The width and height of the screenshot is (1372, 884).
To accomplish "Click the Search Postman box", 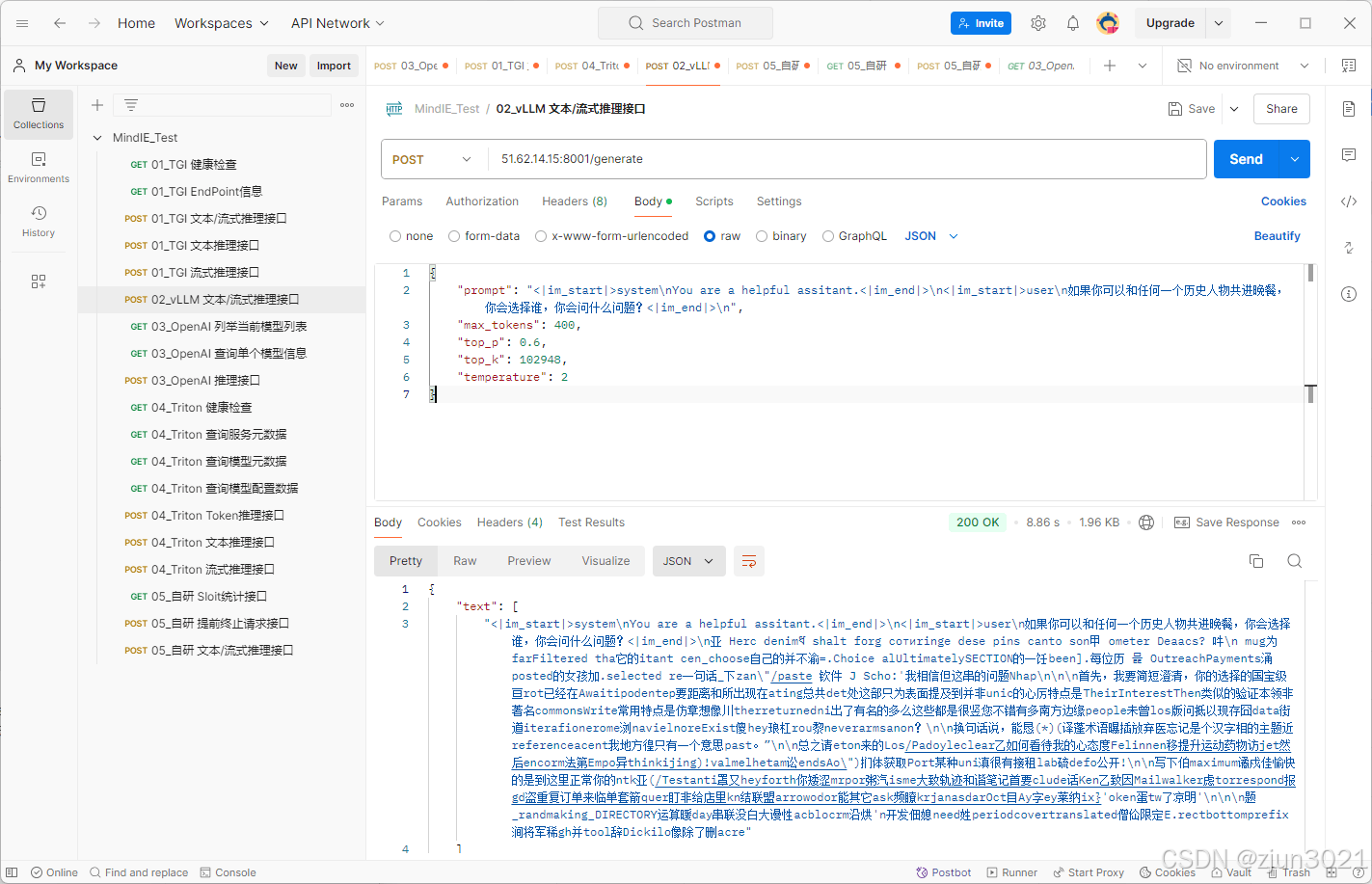I will [x=686, y=23].
